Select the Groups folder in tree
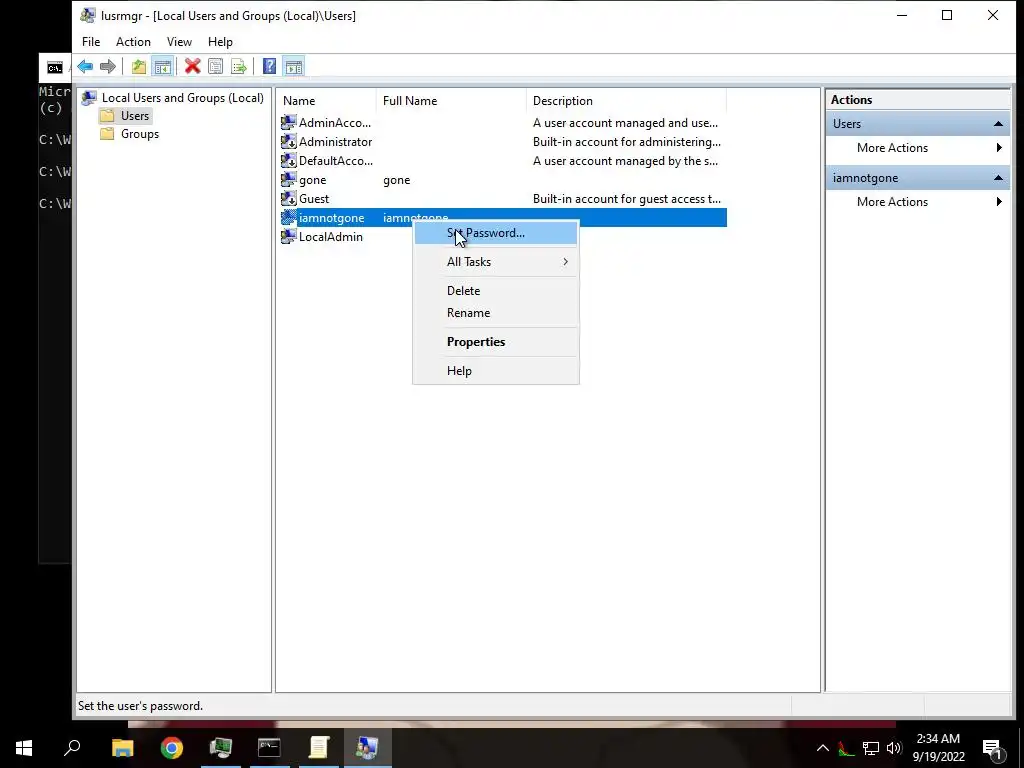 tap(140, 134)
